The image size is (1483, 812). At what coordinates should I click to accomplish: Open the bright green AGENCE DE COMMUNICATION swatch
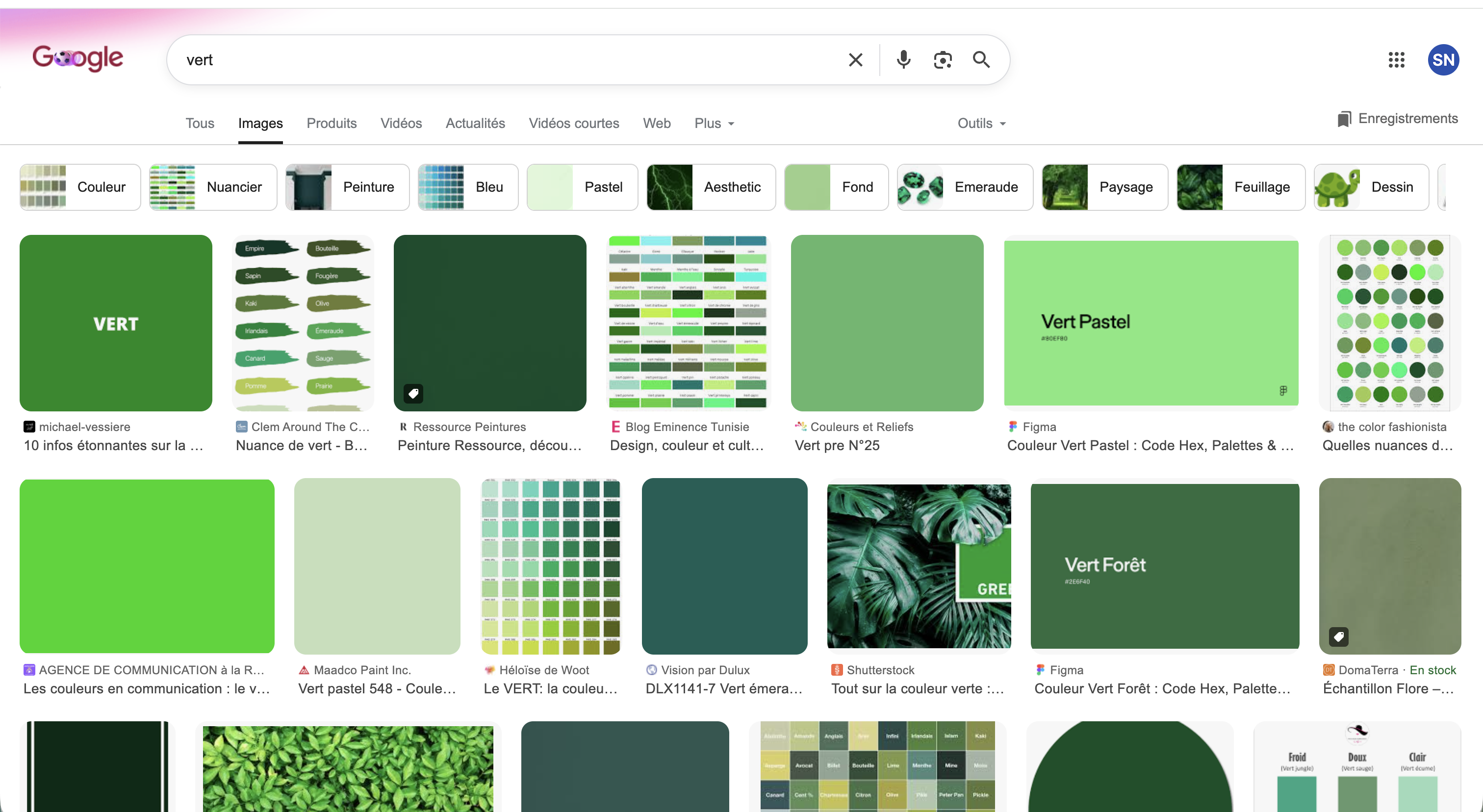point(147,566)
